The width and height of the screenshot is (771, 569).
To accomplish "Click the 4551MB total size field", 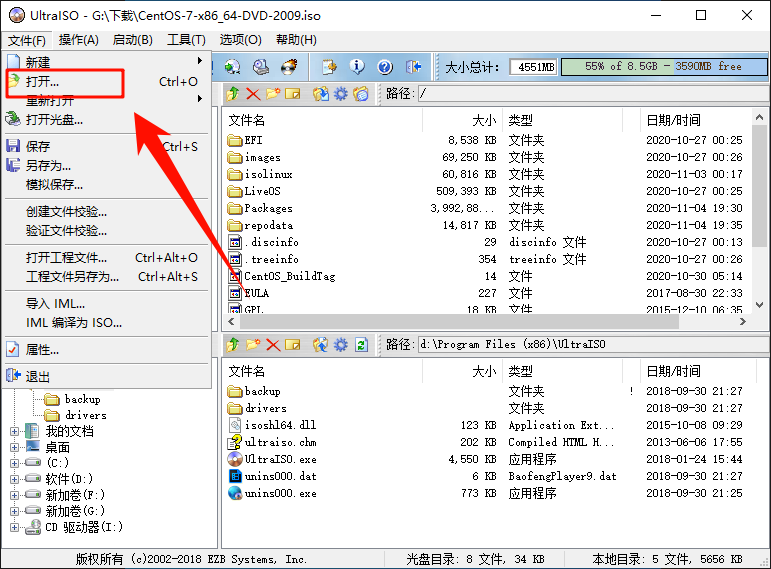I will pyautogui.click(x=533, y=66).
